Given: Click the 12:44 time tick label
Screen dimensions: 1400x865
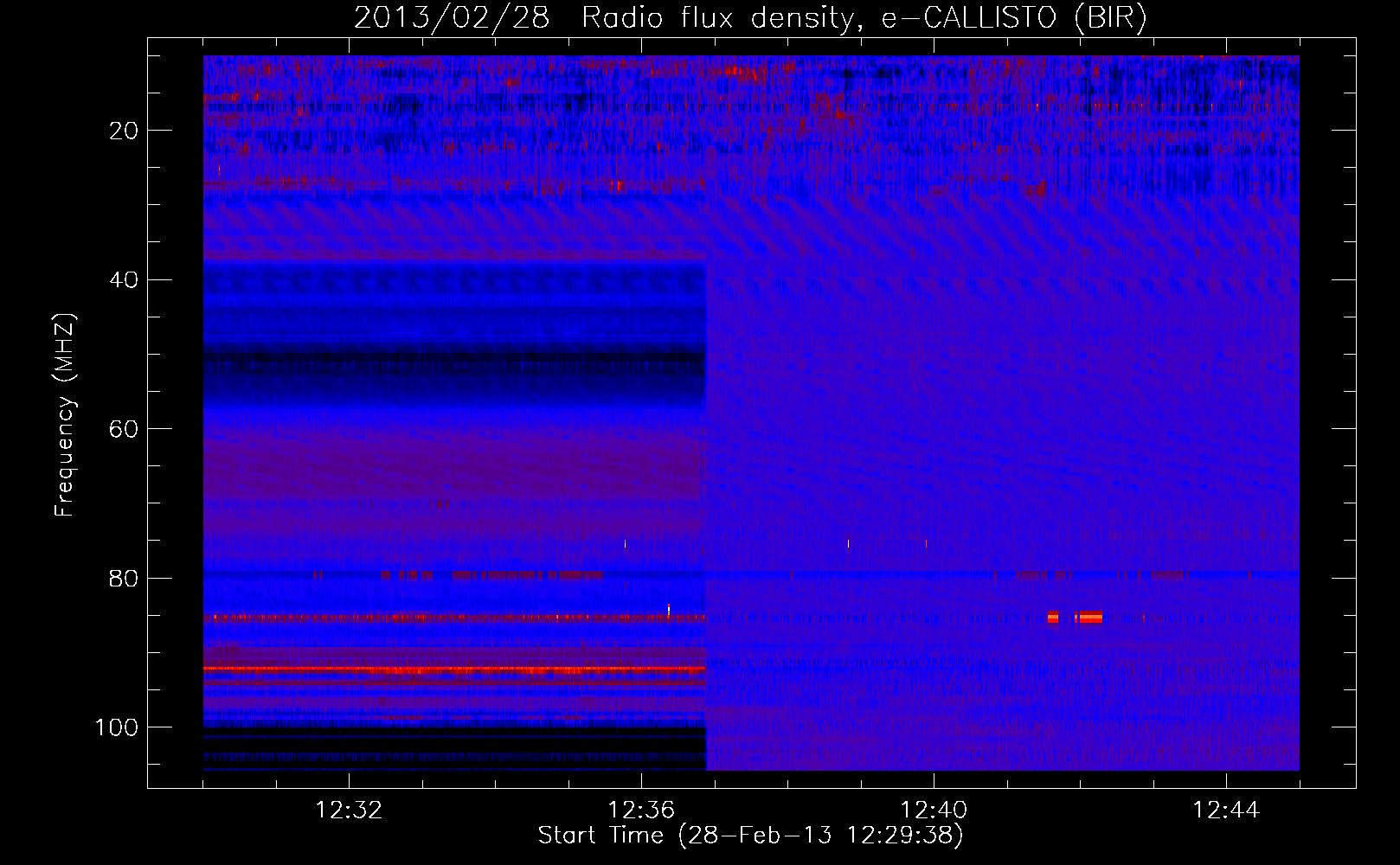Looking at the screenshot, I should tap(1226, 811).
